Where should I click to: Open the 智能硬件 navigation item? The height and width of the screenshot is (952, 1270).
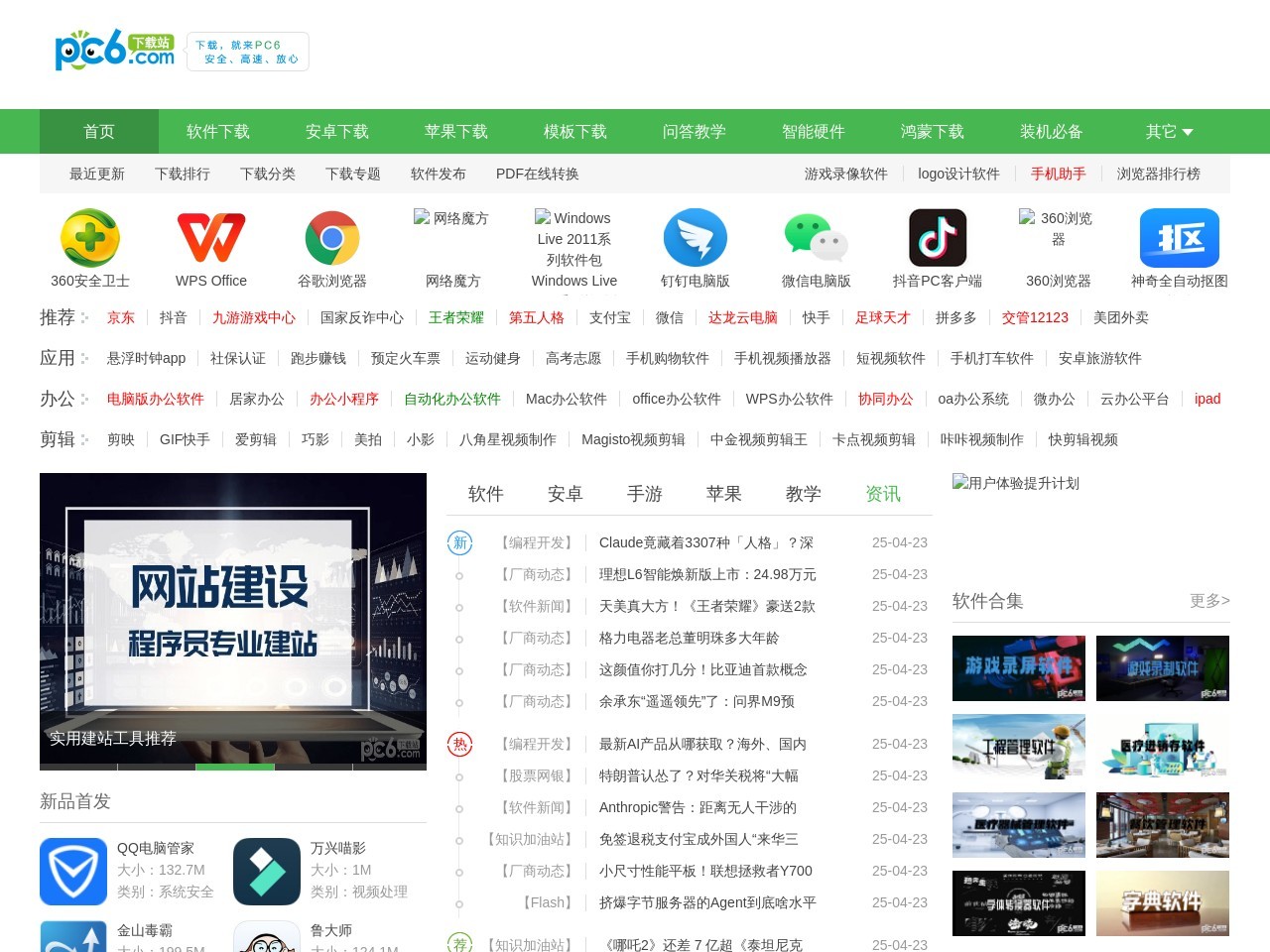click(814, 132)
